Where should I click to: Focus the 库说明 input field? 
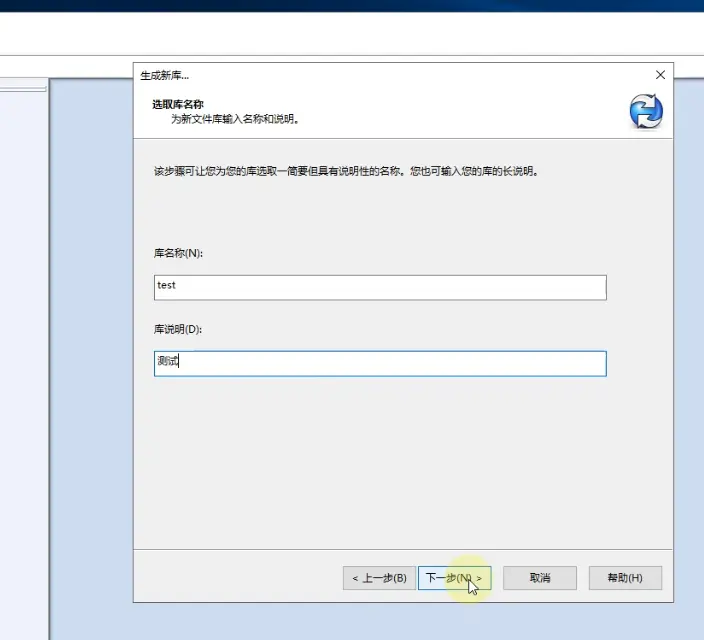click(x=380, y=363)
